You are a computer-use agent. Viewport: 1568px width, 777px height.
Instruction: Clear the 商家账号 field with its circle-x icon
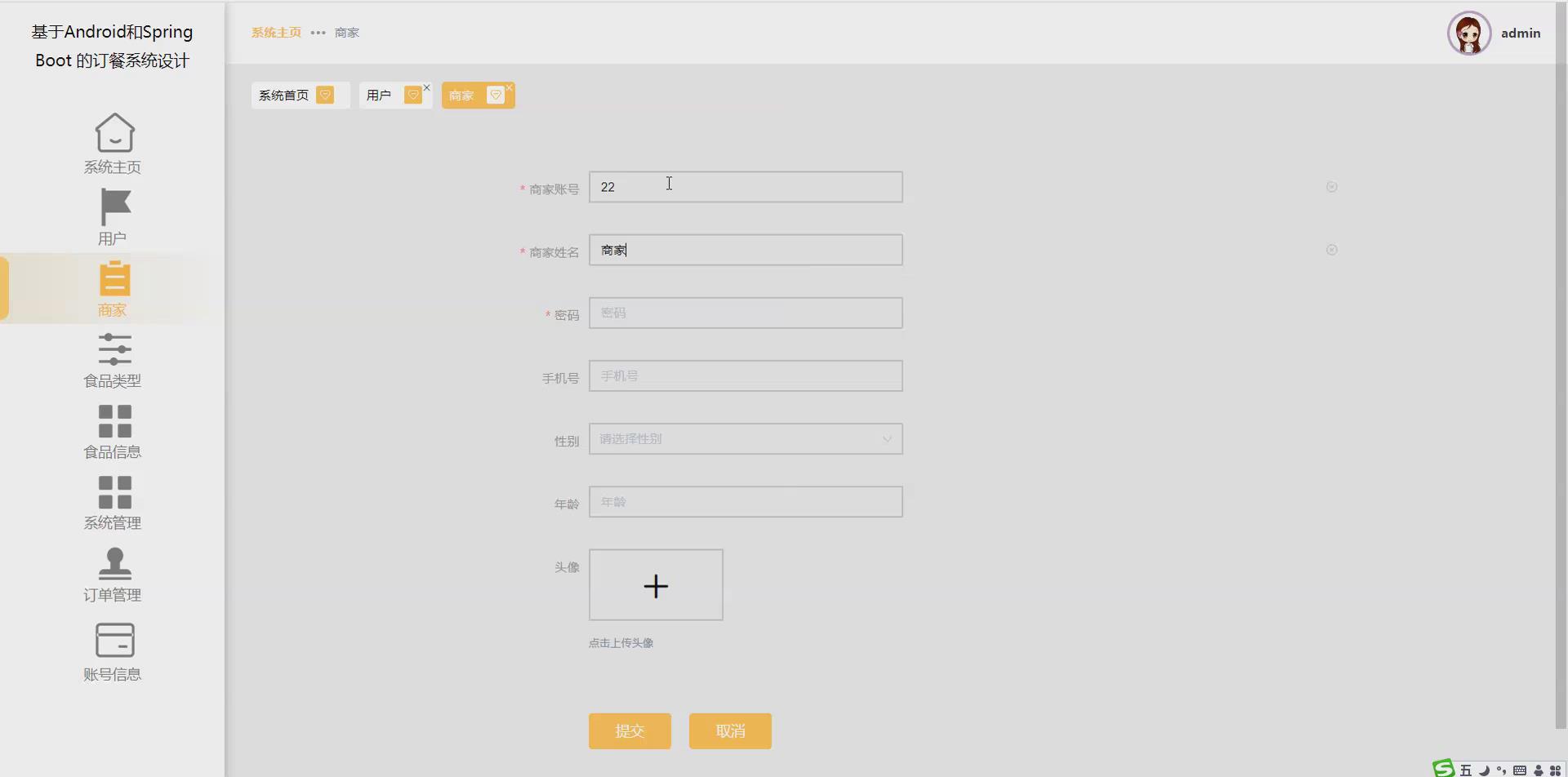tap(1332, 187)
